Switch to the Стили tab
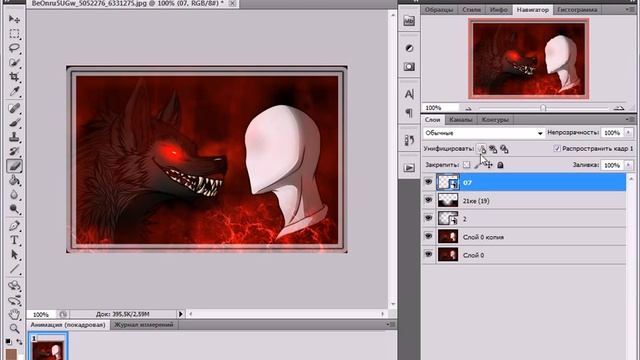This screenshot has height=360, width=640. point(471,9)
